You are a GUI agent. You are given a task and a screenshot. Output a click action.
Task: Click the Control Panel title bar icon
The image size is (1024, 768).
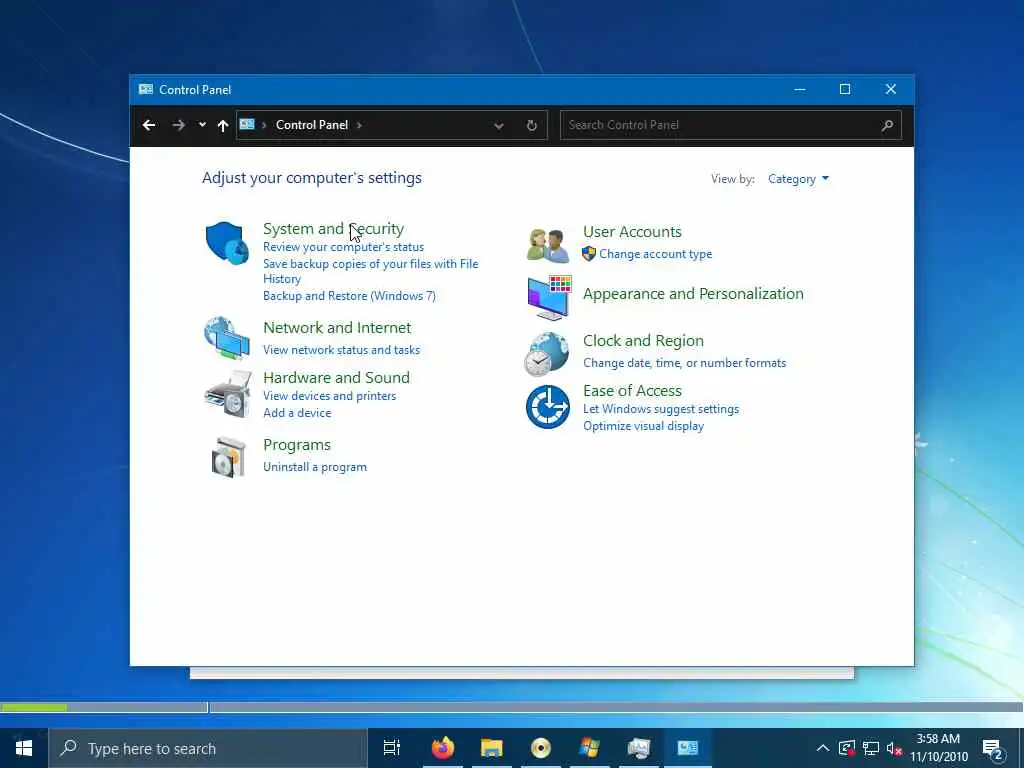[146, 89]
